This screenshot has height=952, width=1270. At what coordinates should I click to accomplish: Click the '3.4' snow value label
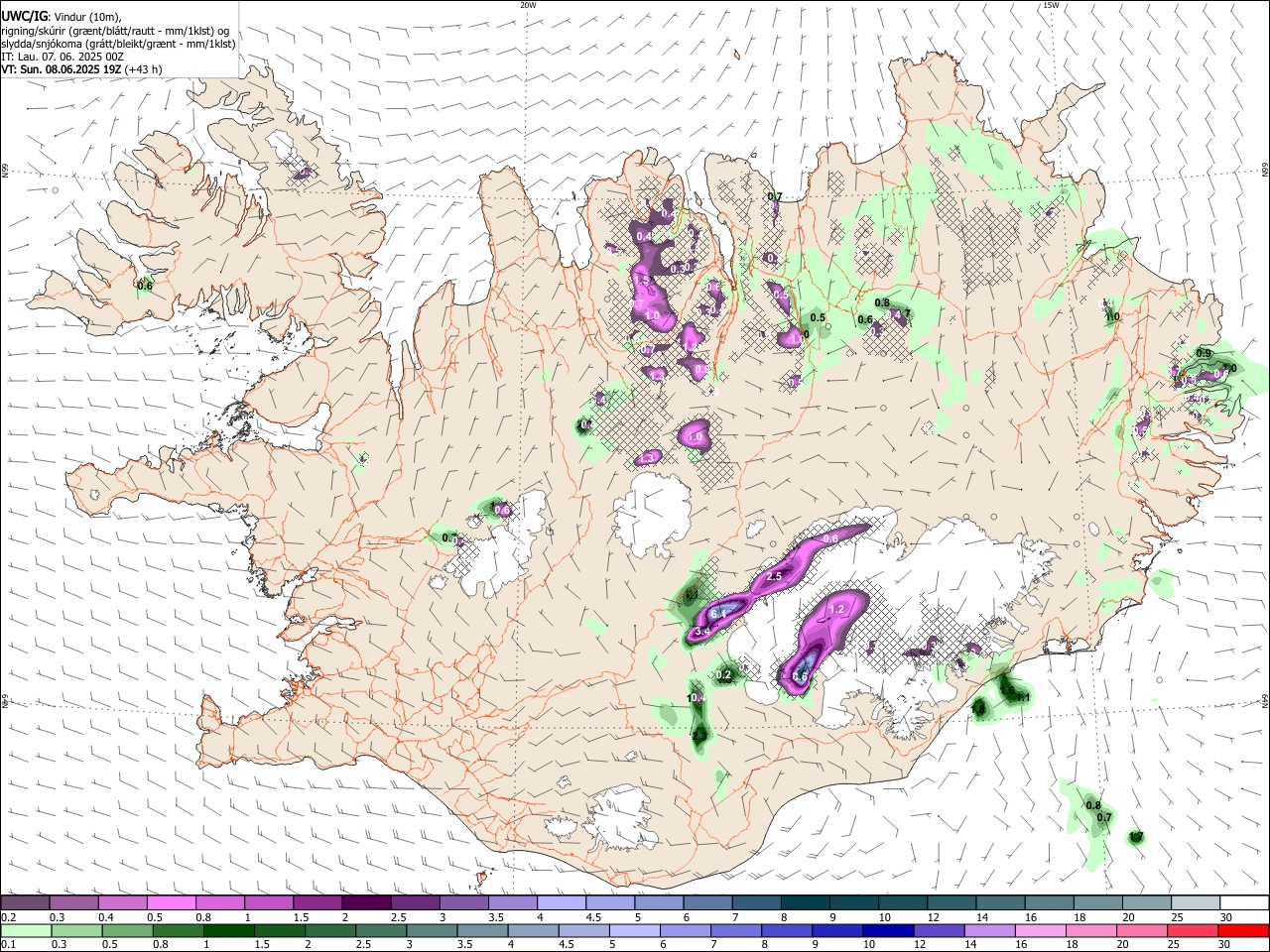[x=702, y=632]
